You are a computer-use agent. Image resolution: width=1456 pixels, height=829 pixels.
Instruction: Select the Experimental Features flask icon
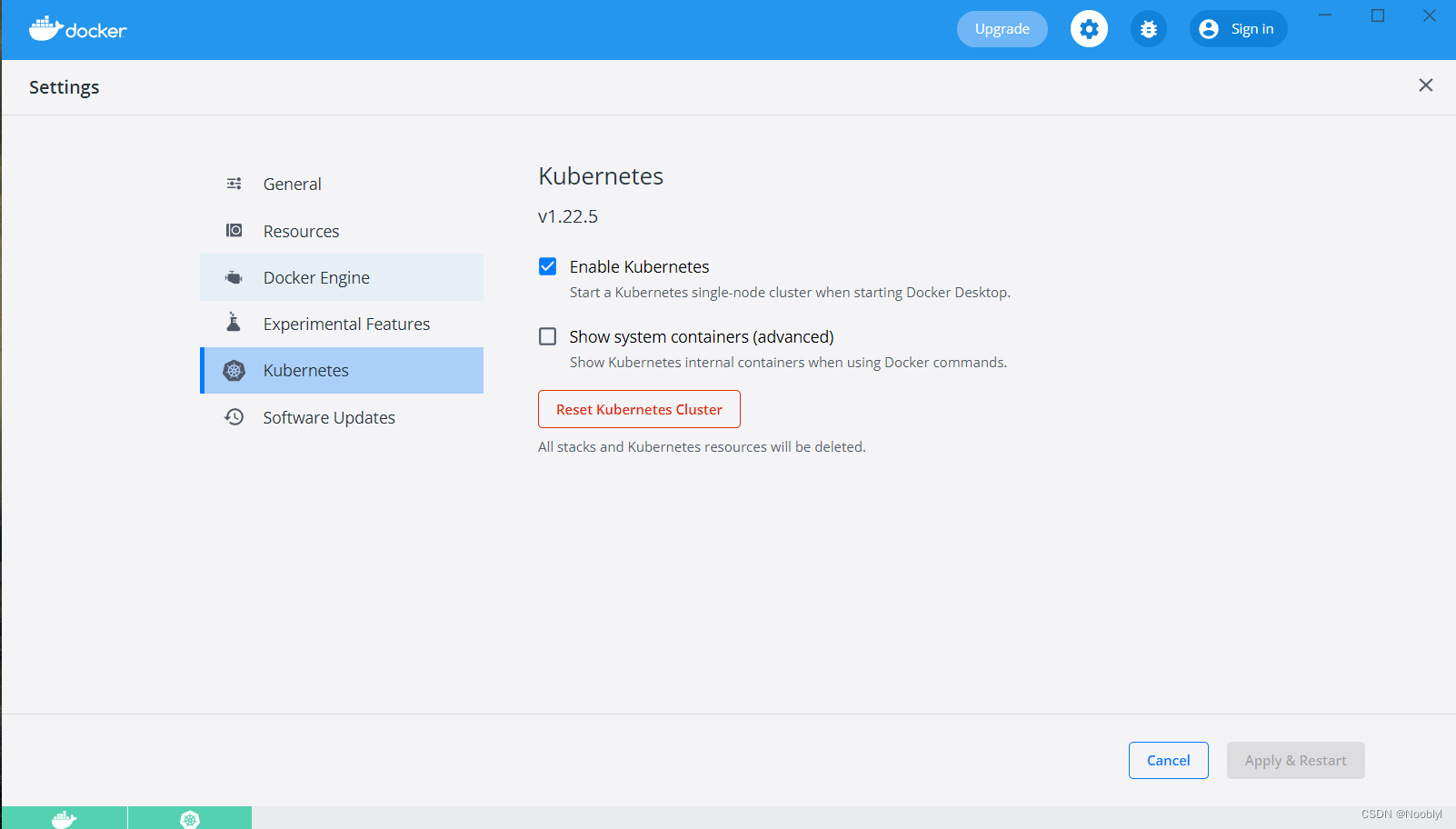[234, 323]
